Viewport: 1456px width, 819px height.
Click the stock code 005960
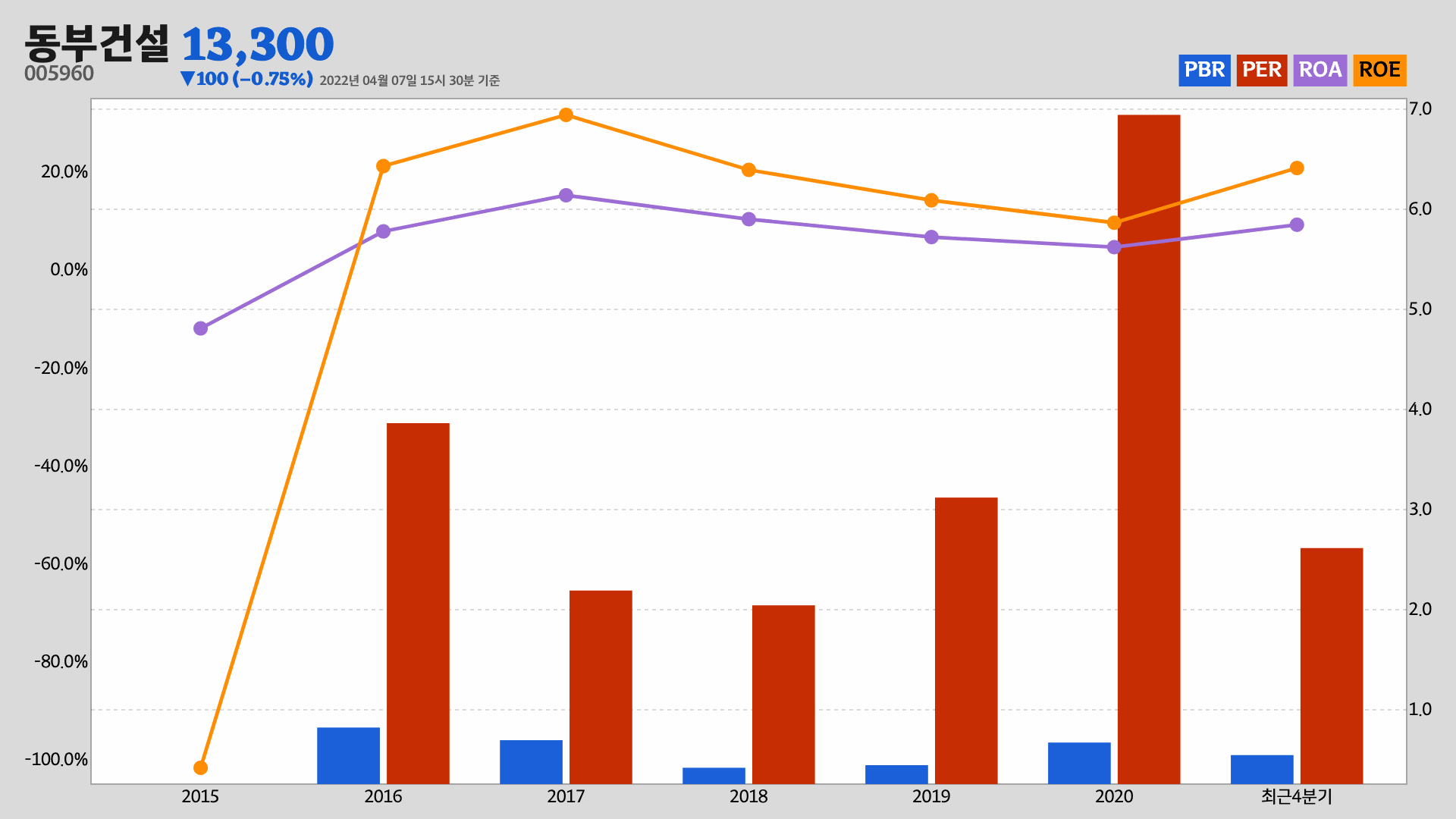[59, 74]
